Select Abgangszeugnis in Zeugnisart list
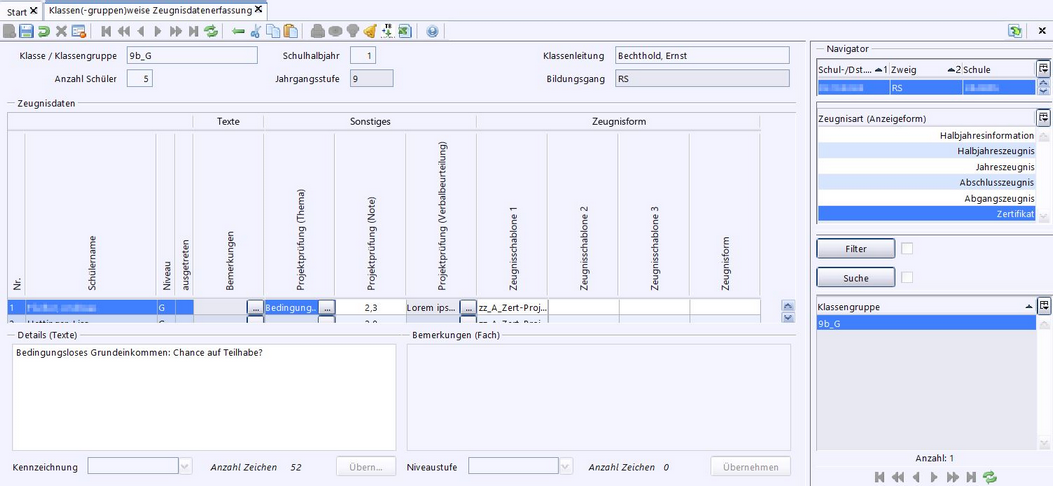Image resolution: width=1053 pixels, height=486 pixels. [927, 199]
